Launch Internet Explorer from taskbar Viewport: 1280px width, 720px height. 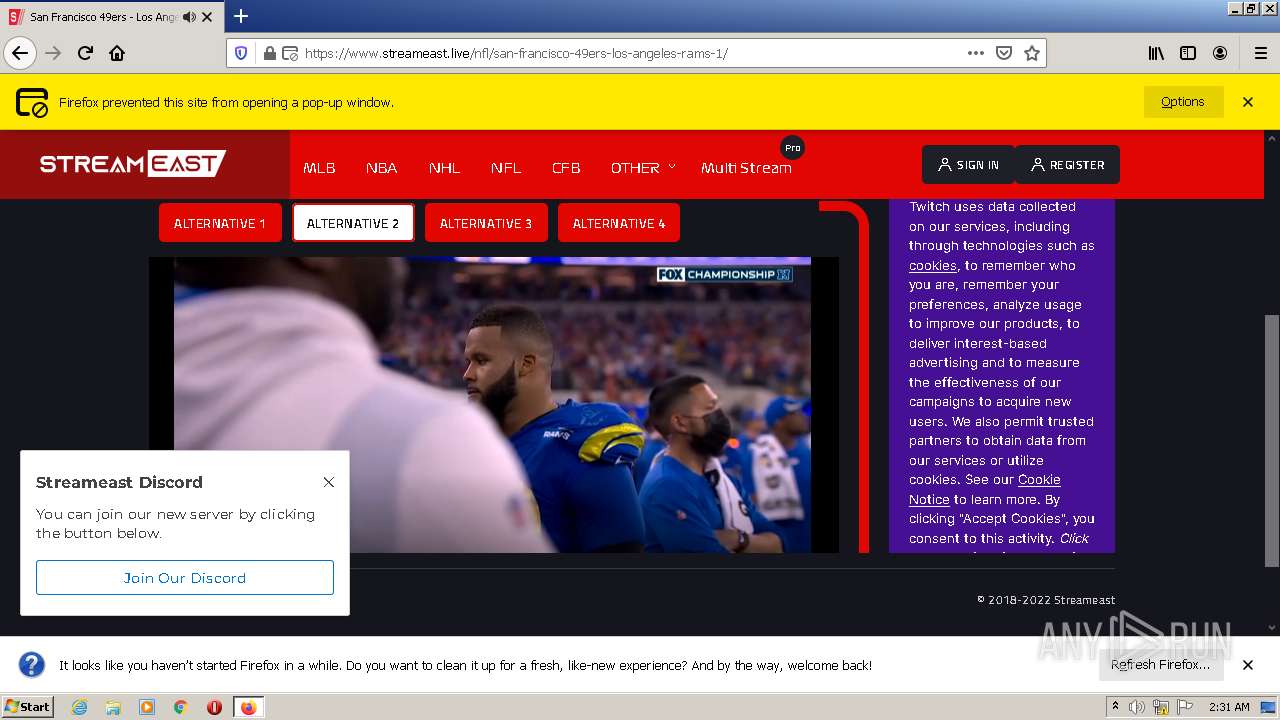(x=79, y=707)
